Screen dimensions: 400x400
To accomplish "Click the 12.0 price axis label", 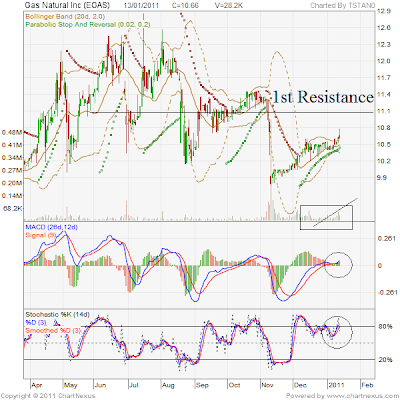I will tap(384, 61).
